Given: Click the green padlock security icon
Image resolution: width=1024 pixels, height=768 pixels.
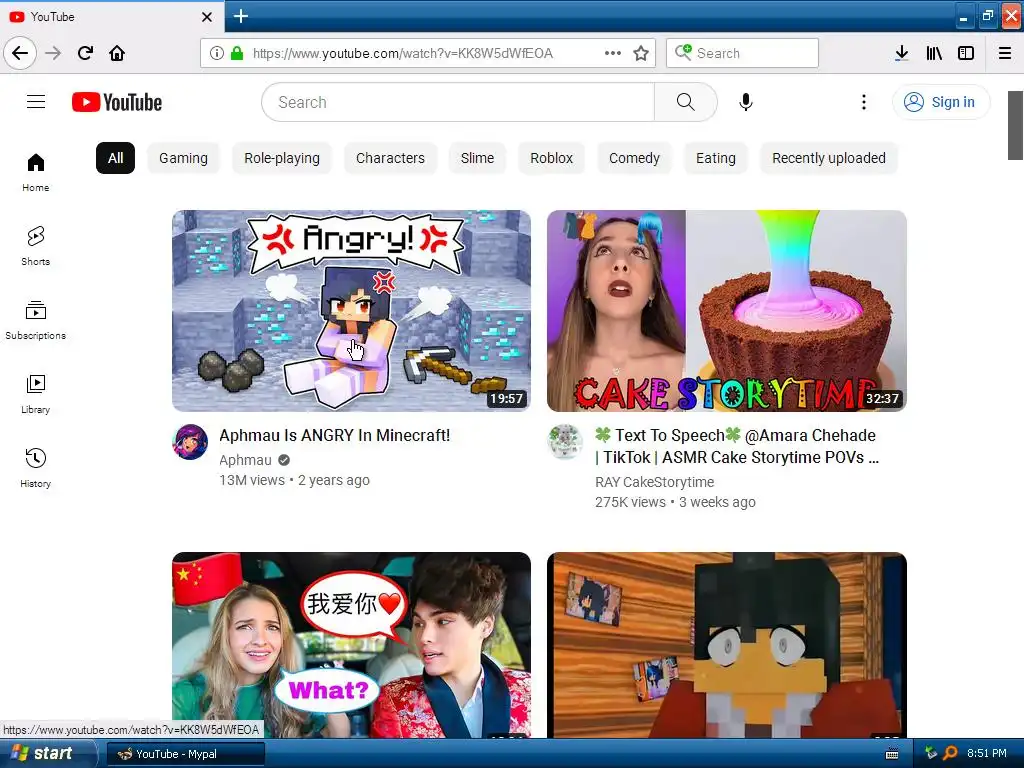Looking at the screenshot, I should pos(237,53).
